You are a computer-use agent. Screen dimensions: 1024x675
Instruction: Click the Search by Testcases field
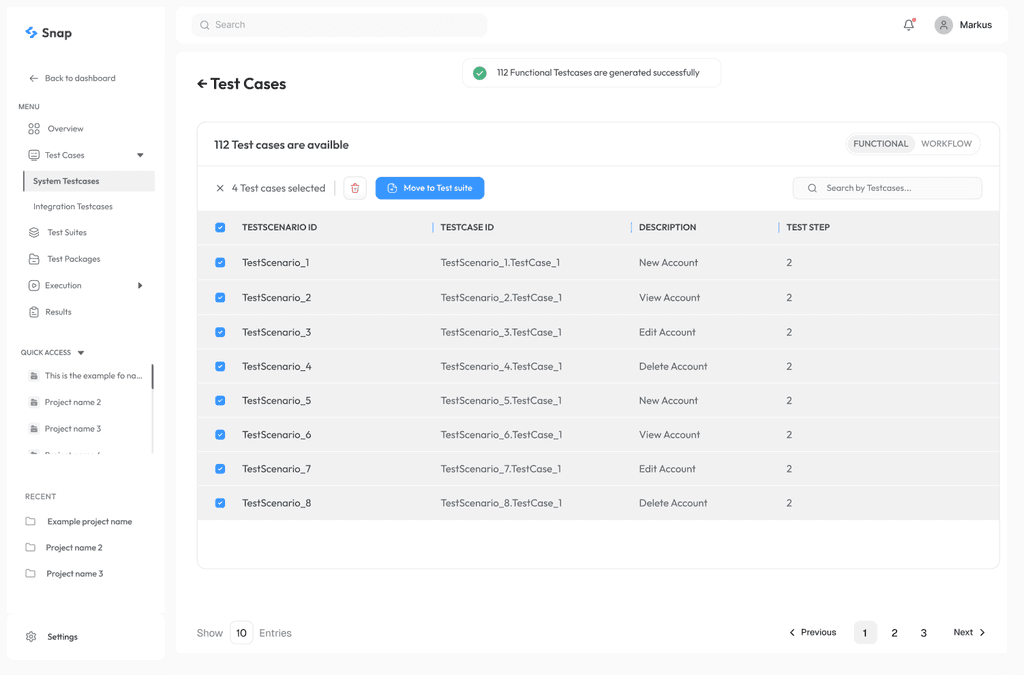[x=887, y=188]
